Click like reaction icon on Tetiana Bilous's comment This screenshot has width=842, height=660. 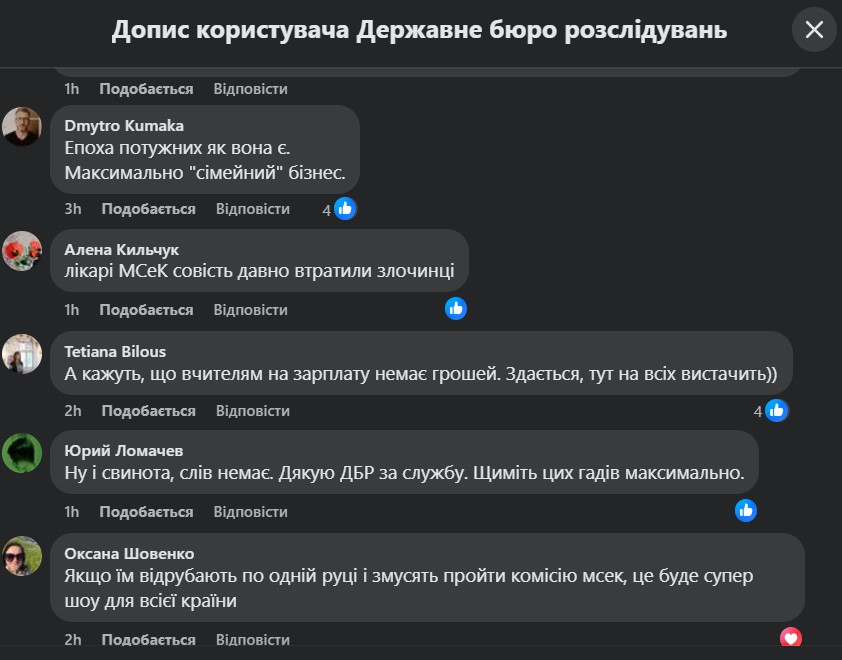[x=776, y=410]
